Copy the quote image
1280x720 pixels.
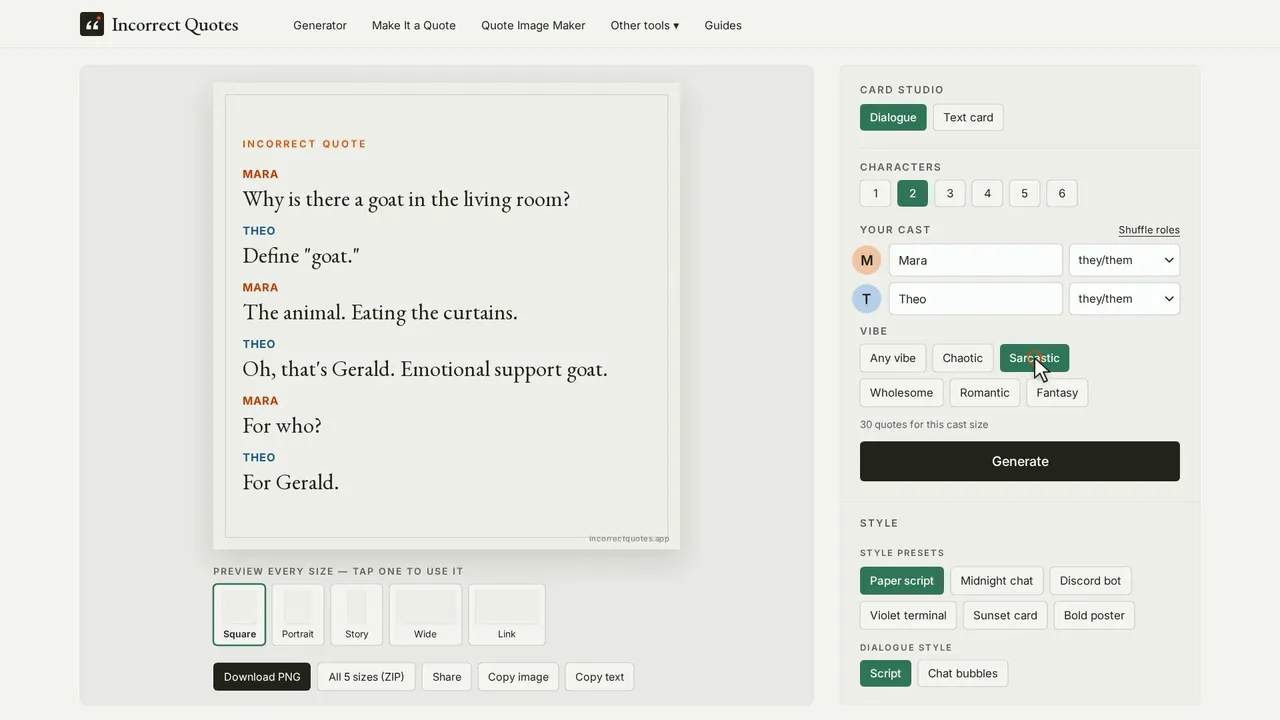(x=518, y=677)
